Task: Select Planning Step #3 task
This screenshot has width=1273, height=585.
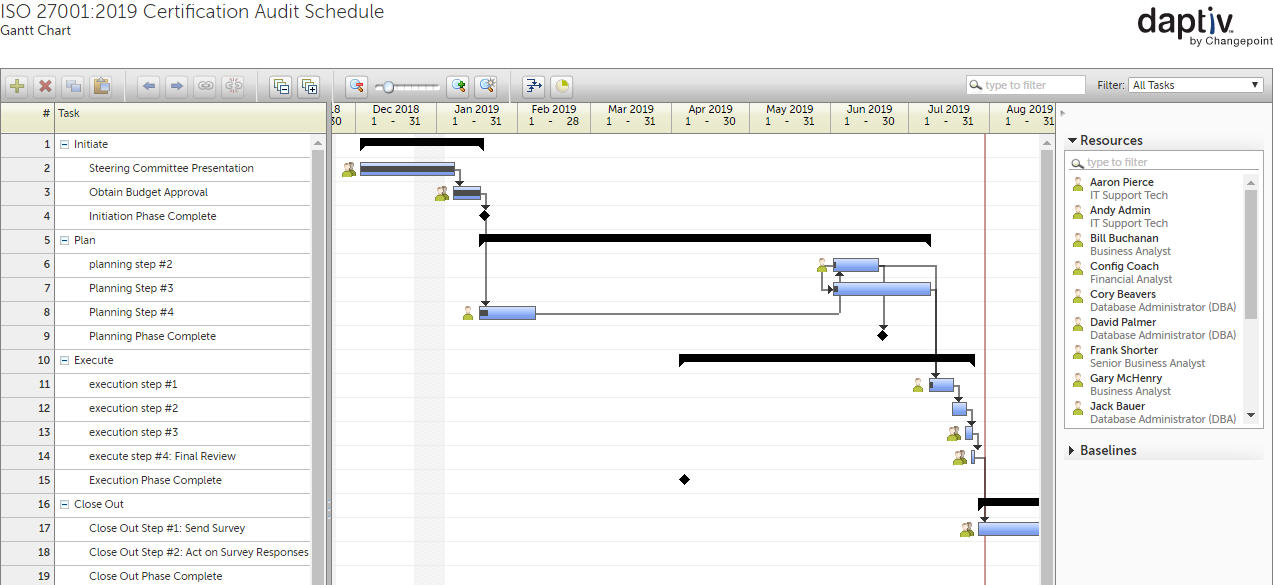Action: (x=131, y=288)
